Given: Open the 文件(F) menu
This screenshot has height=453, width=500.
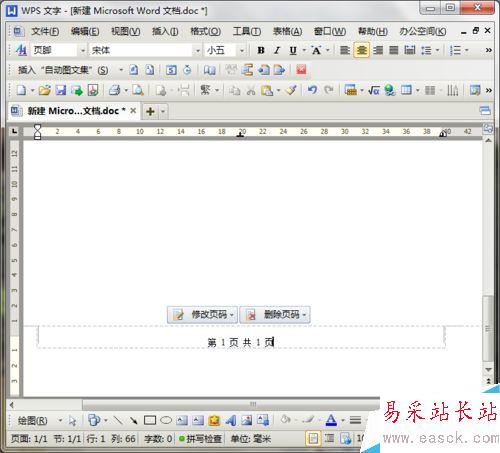Looking at the screenshot, I should click(x=45, y=31).
